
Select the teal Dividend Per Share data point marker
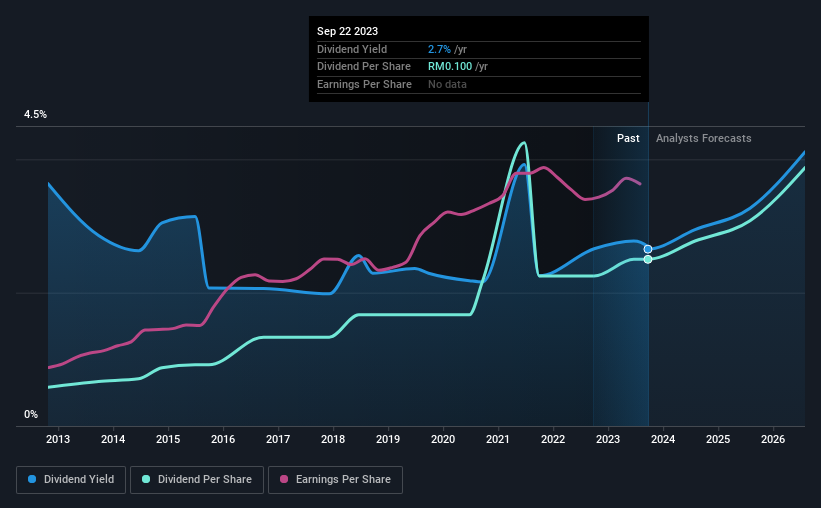pos(648,259)
